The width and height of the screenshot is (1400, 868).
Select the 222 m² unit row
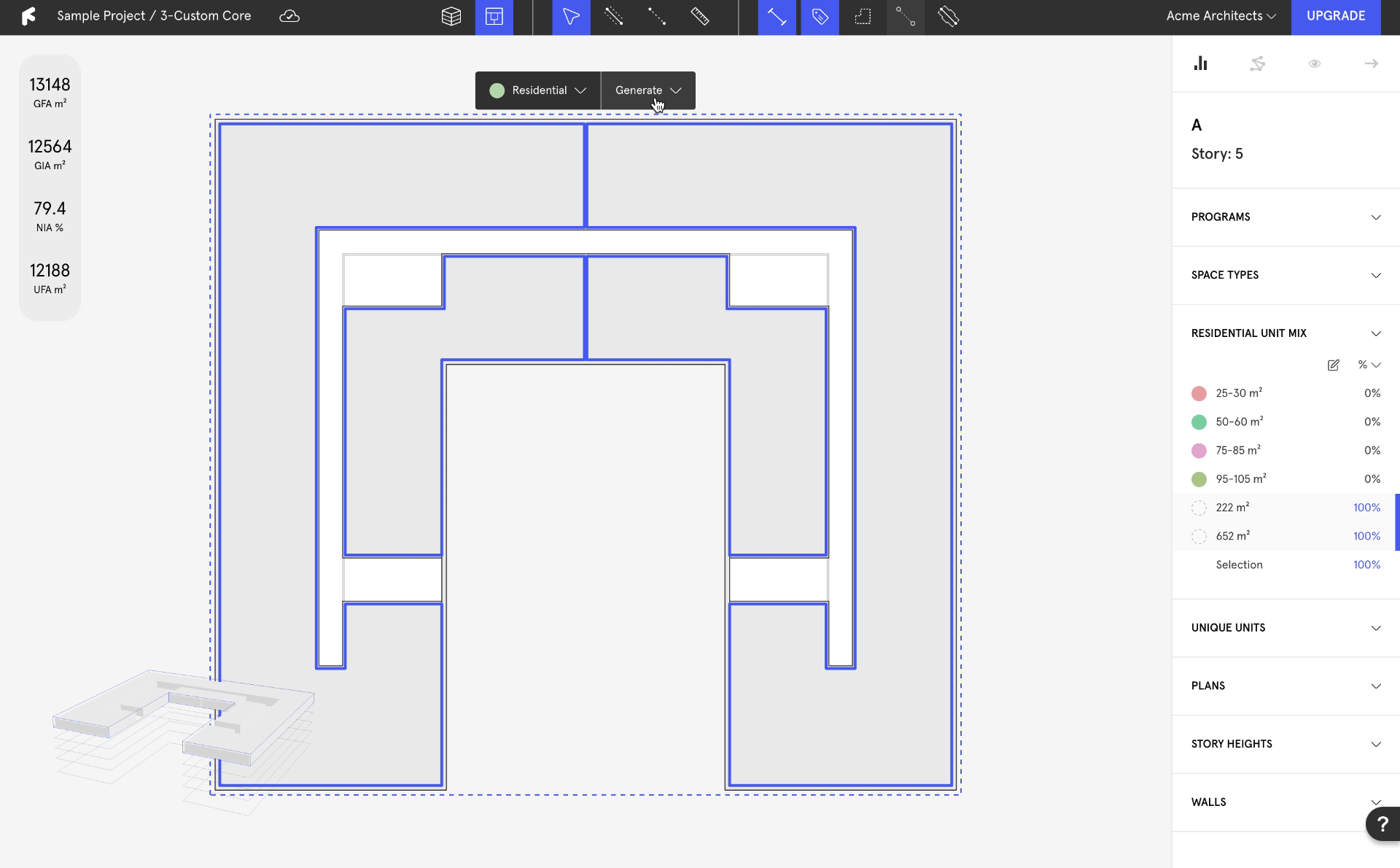1286,508
